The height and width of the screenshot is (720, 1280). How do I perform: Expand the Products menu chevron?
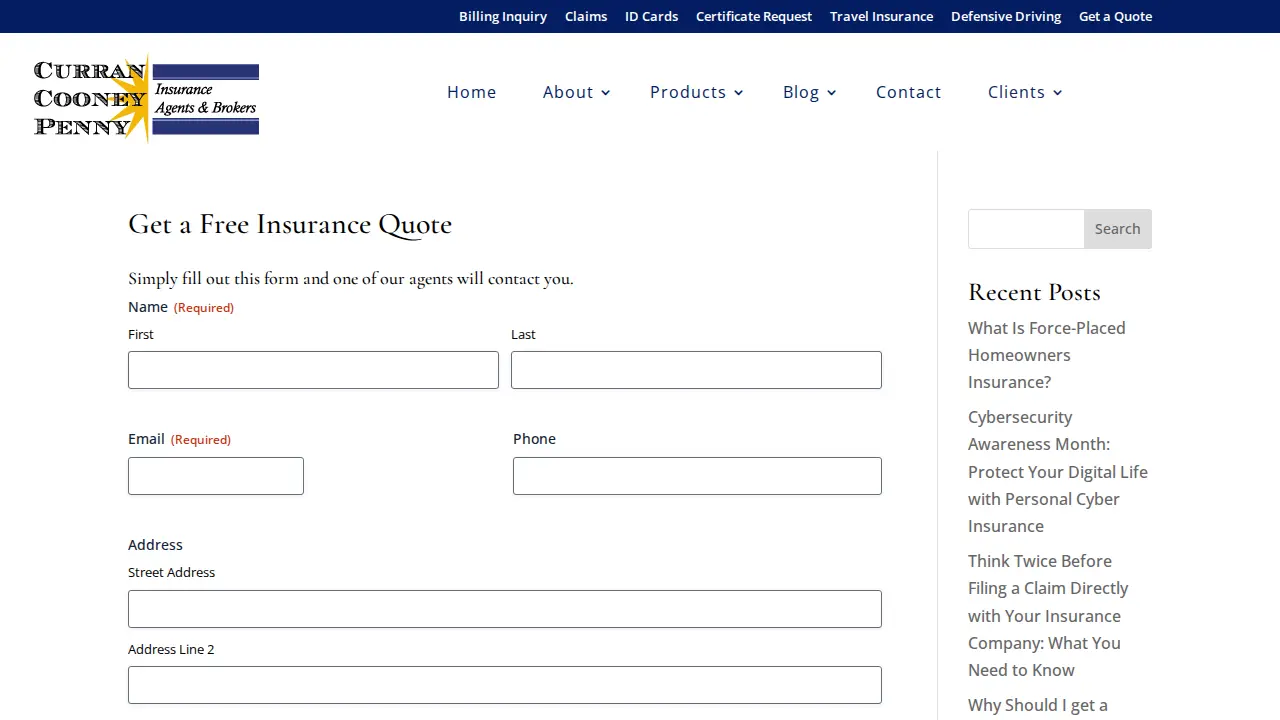pyautogui.click(x=739, y=93)
